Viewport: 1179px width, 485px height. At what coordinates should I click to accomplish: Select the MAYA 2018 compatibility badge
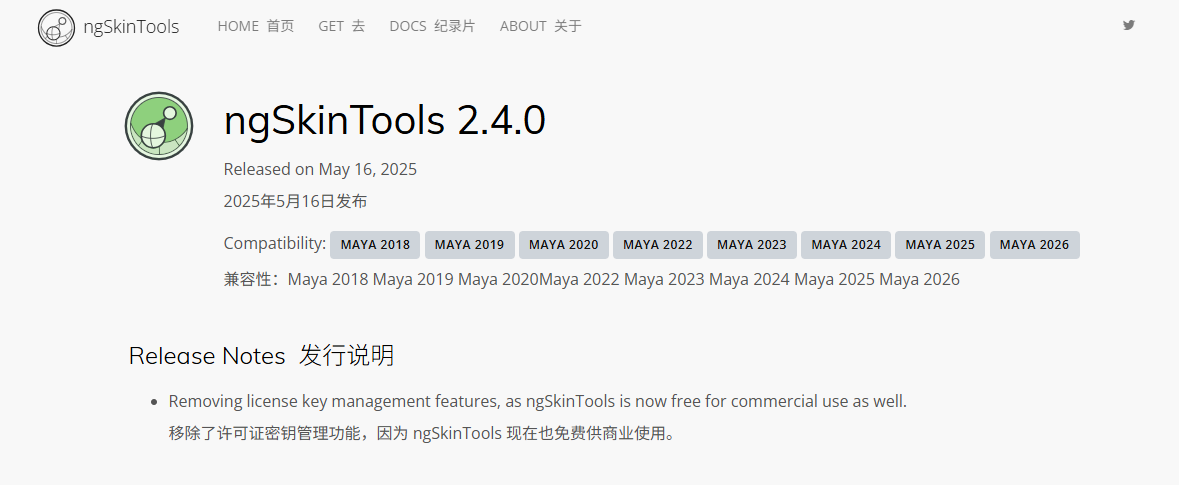375,245
